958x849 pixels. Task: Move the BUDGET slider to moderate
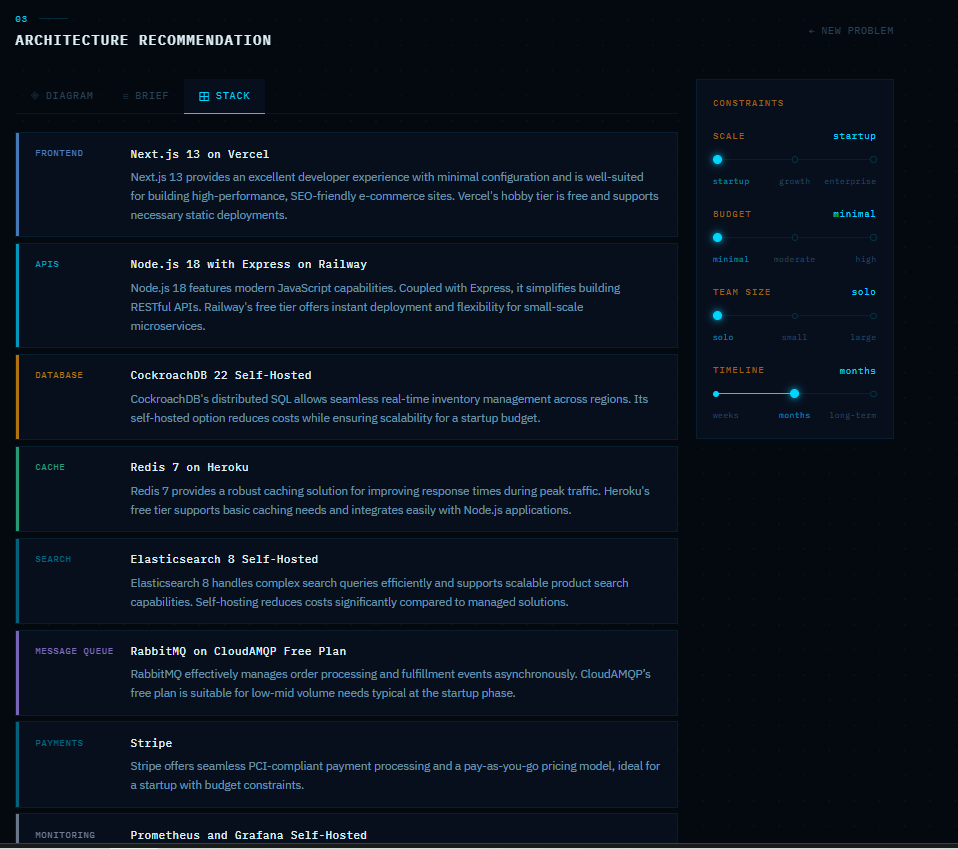click(794, 237)
